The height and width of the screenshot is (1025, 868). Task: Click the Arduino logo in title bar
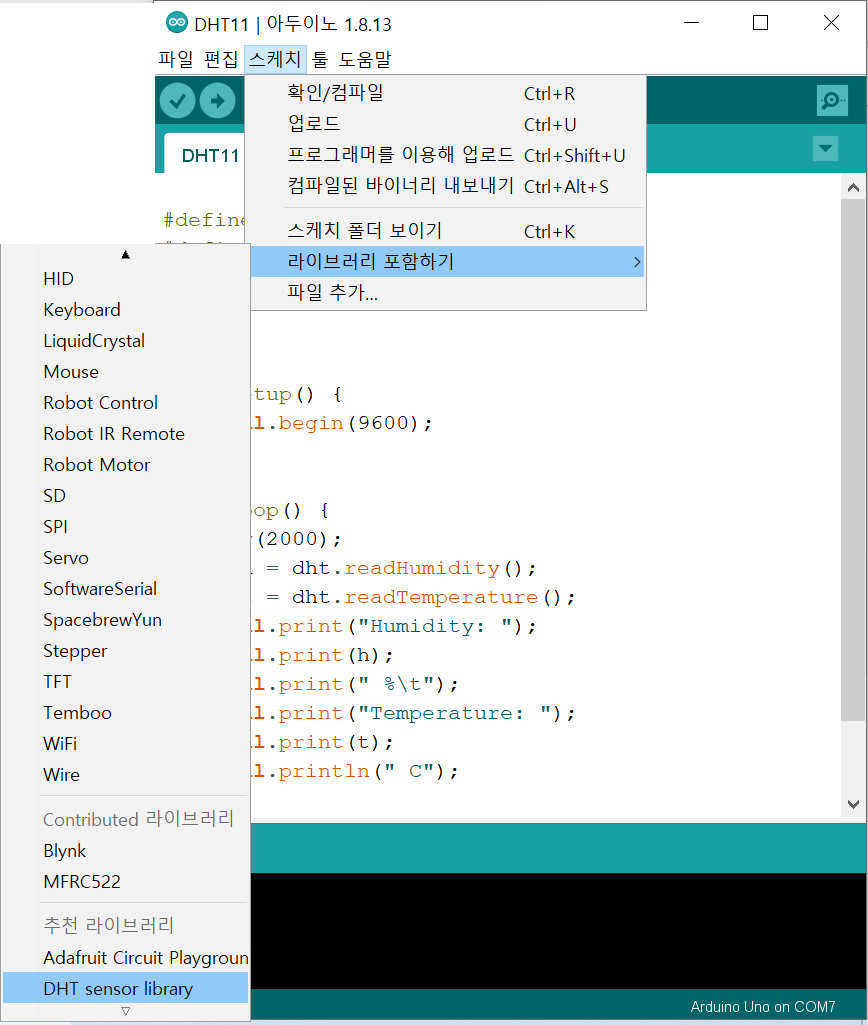pos(176,23)
